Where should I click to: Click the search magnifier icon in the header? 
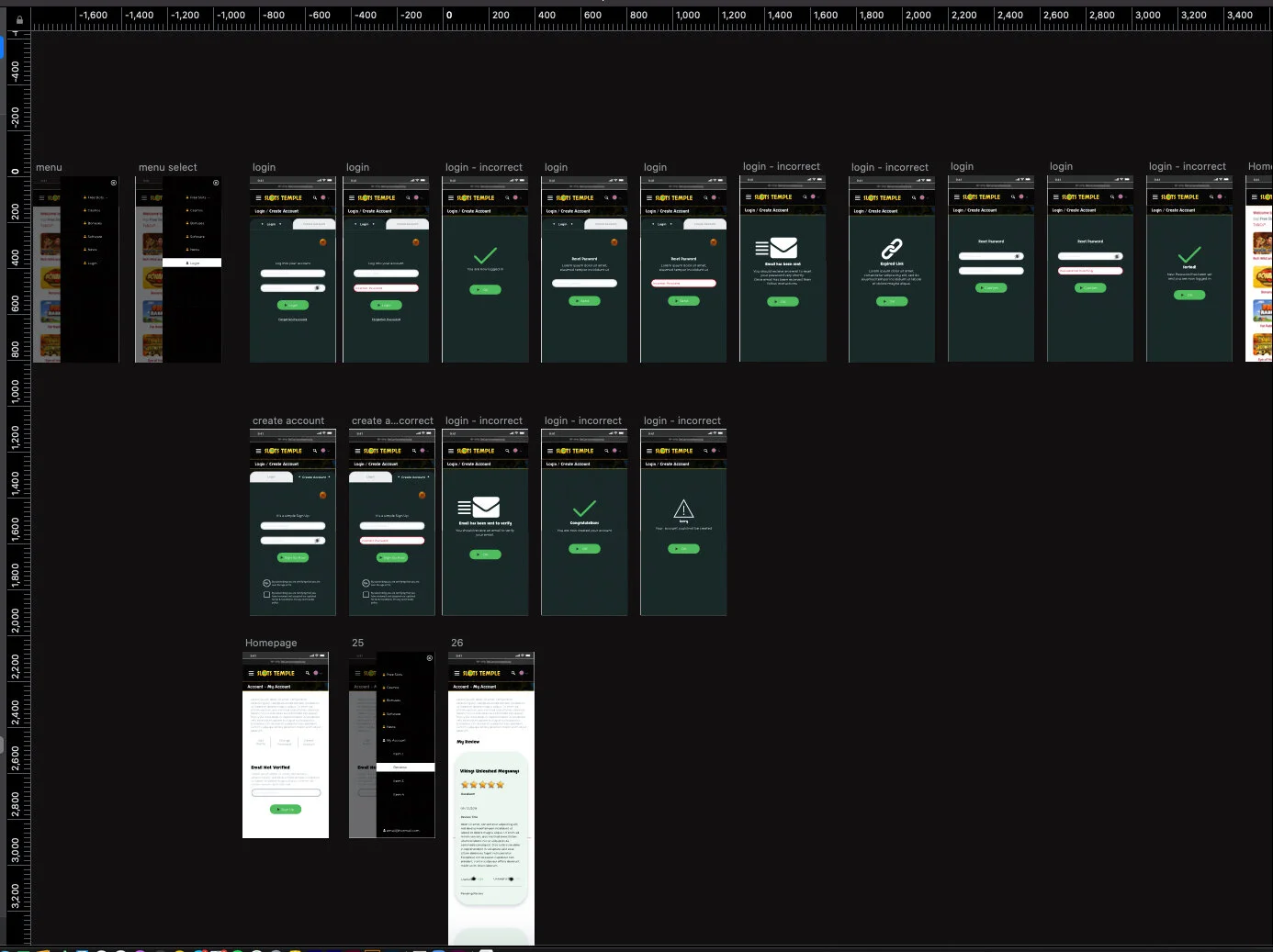315,197
